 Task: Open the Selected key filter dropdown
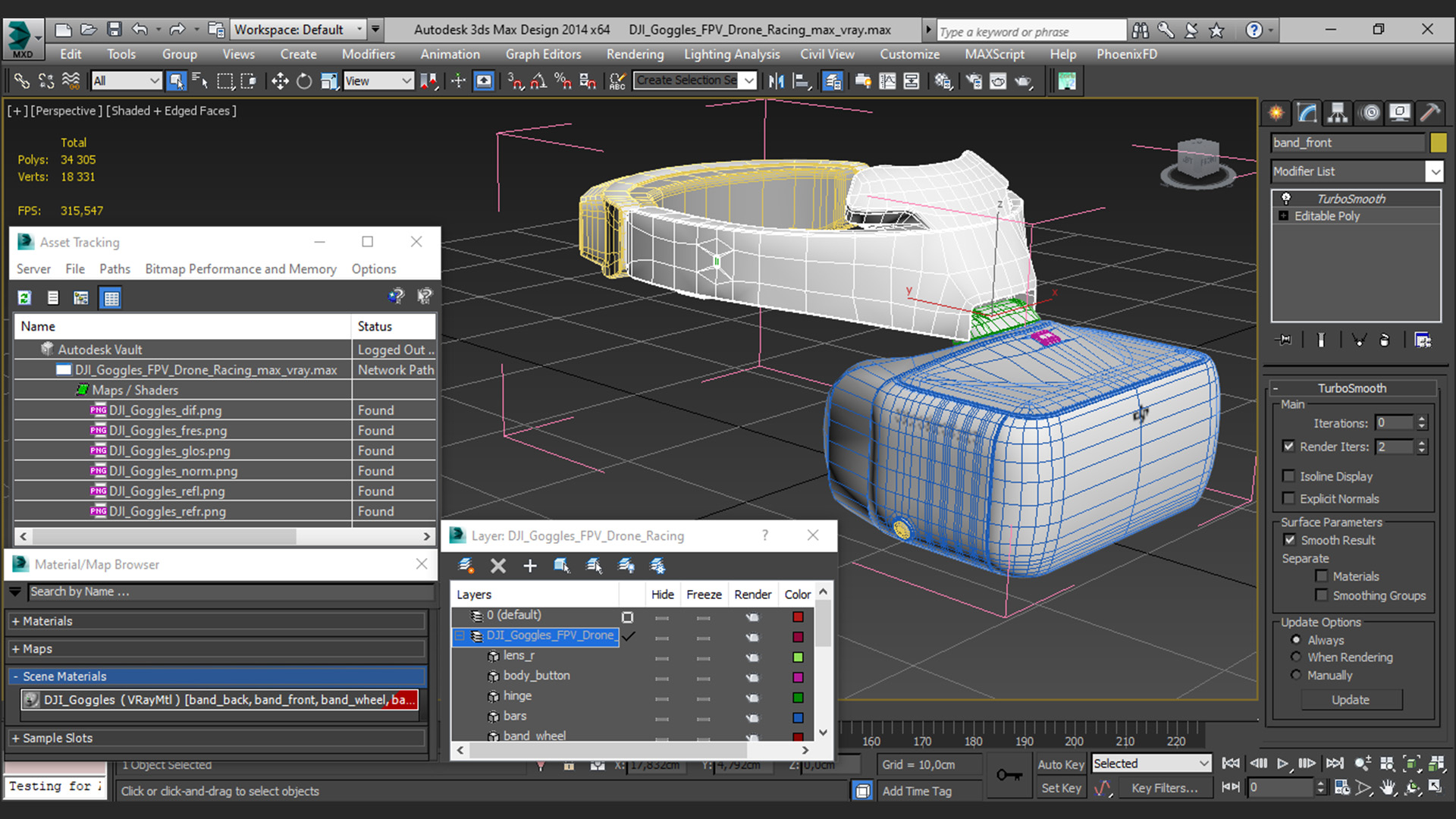point(1150,764)
